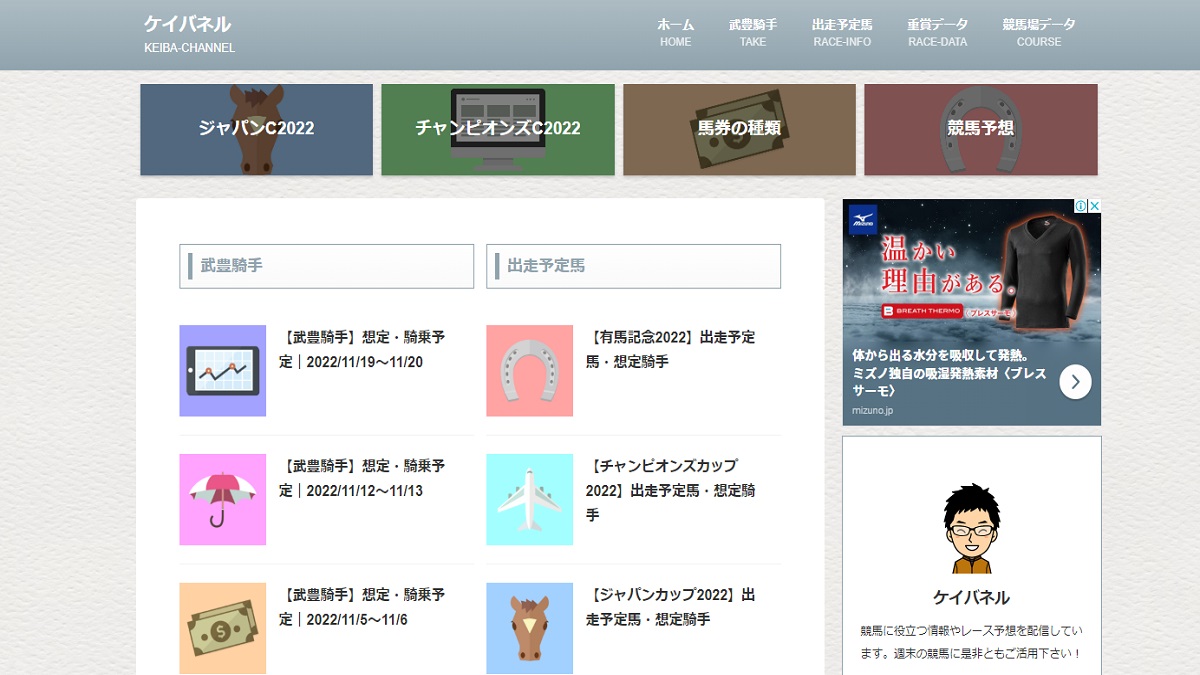Click the chart tablet thumbnail icon
Viewport: 1200px width, 675px height.
tap(223, 370)
